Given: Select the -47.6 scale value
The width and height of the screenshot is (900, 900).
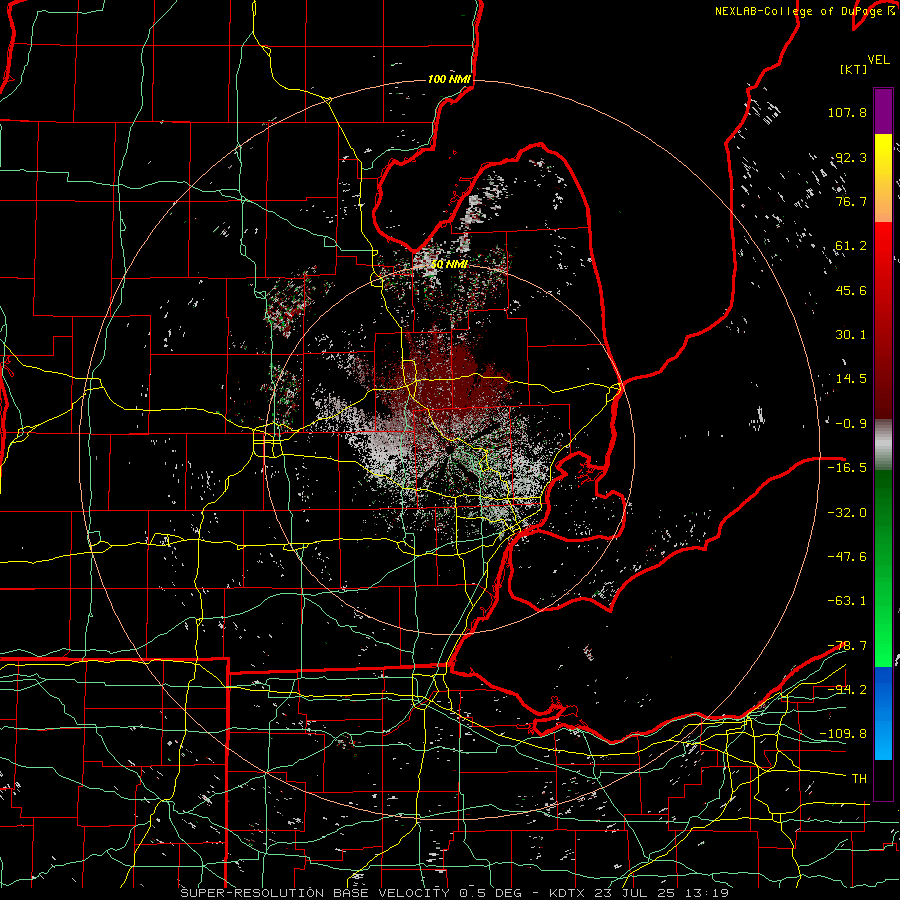Looking at the screenshot, I should click(847, 557).
